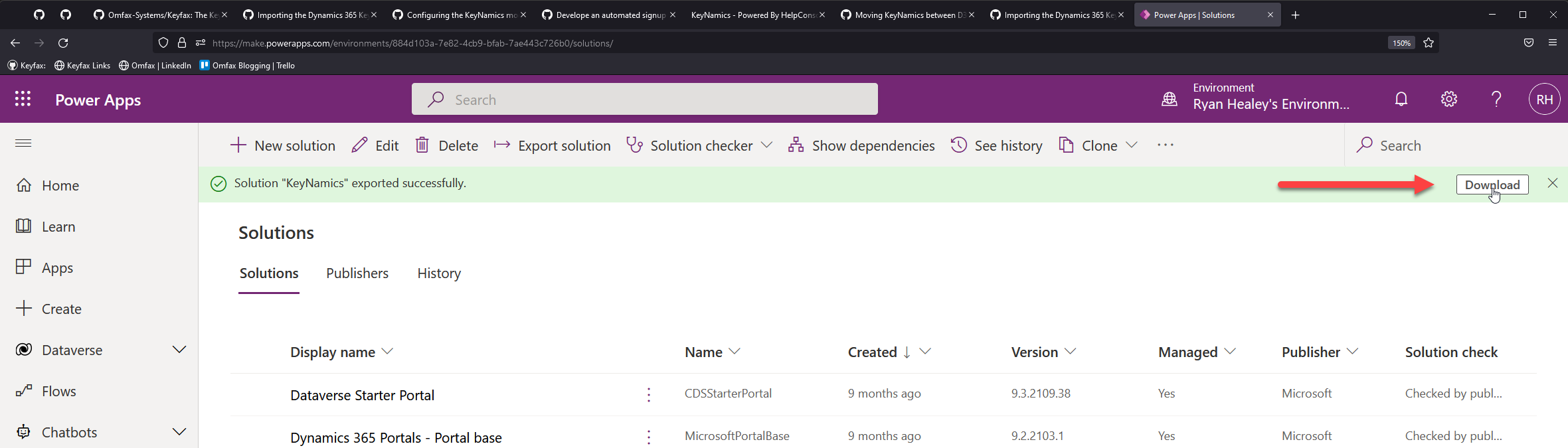The image size is (1568, 448).
Task: Switch to the KeyNamics HelpConsole browser tab
Action: point(757,15)
